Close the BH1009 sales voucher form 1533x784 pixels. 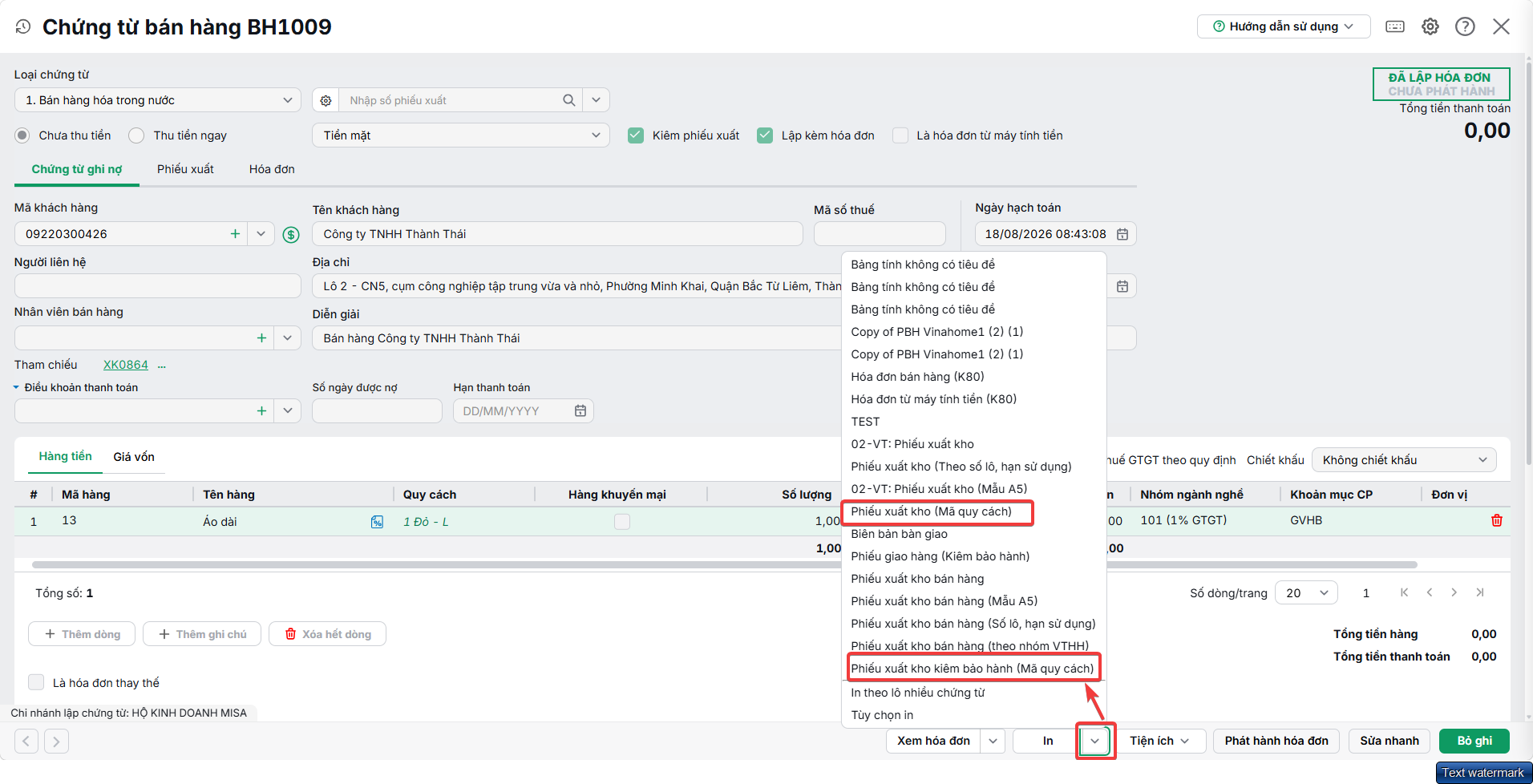tap(1501, 26)
